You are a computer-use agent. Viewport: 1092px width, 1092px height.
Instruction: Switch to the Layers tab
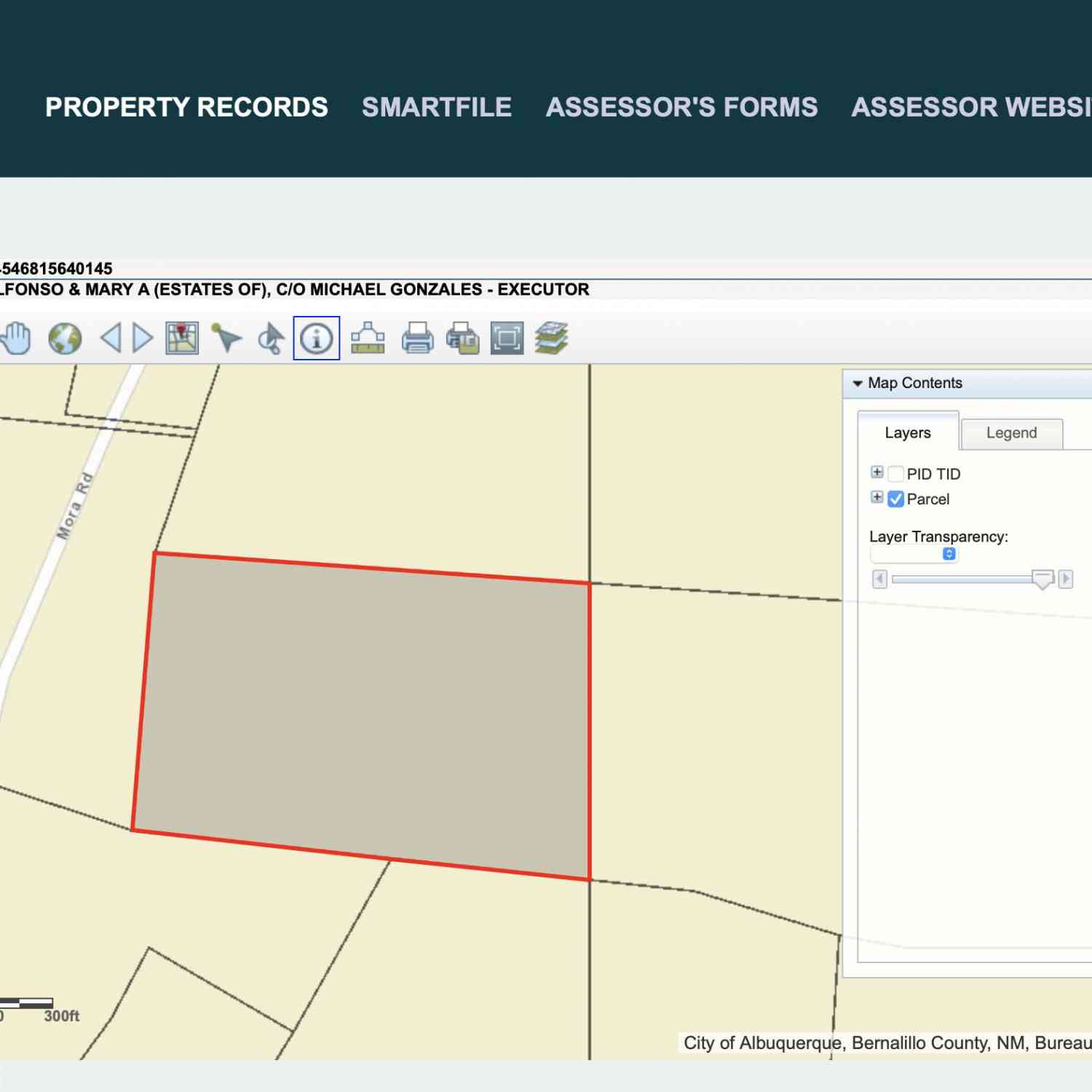pyautogui.click(x=908, y=432)
